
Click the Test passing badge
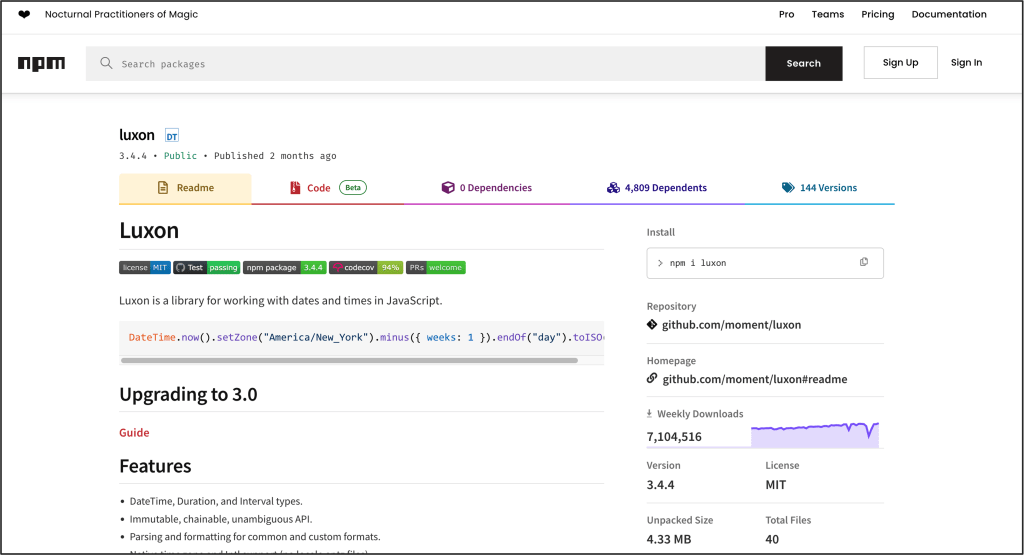pos(207,268)
